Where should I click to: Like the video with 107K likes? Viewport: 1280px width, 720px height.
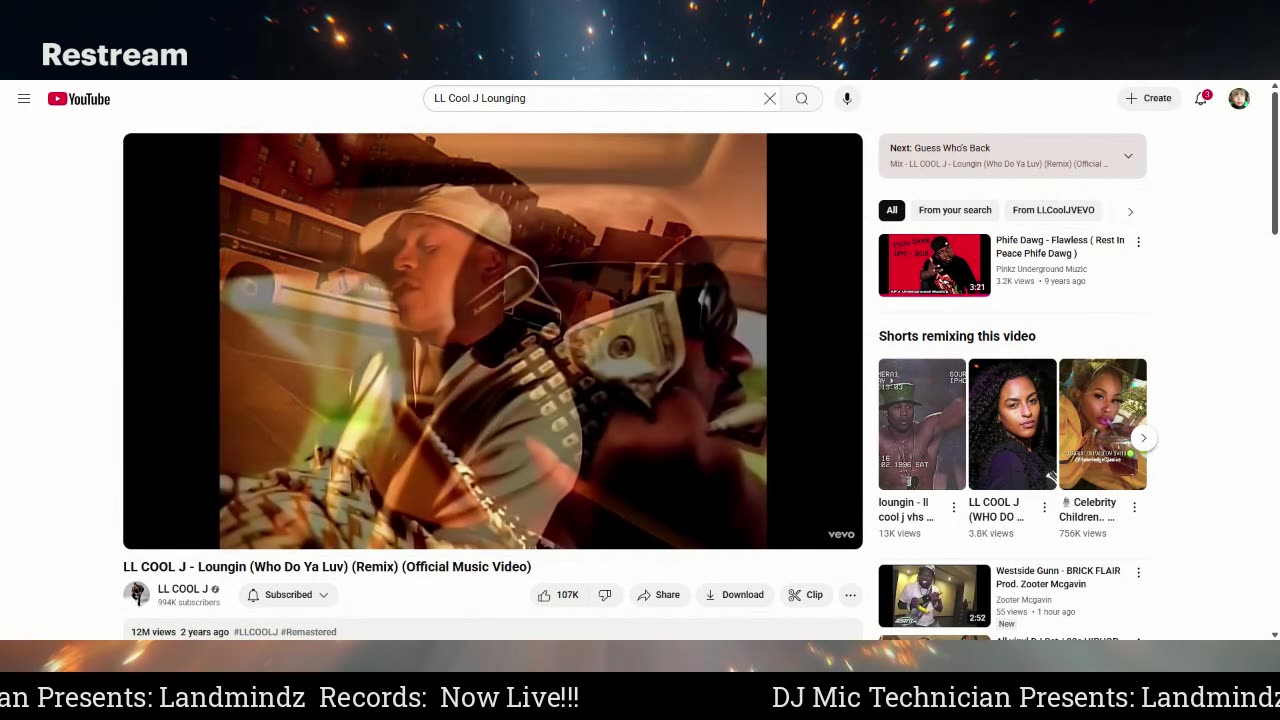click(558, 595)
